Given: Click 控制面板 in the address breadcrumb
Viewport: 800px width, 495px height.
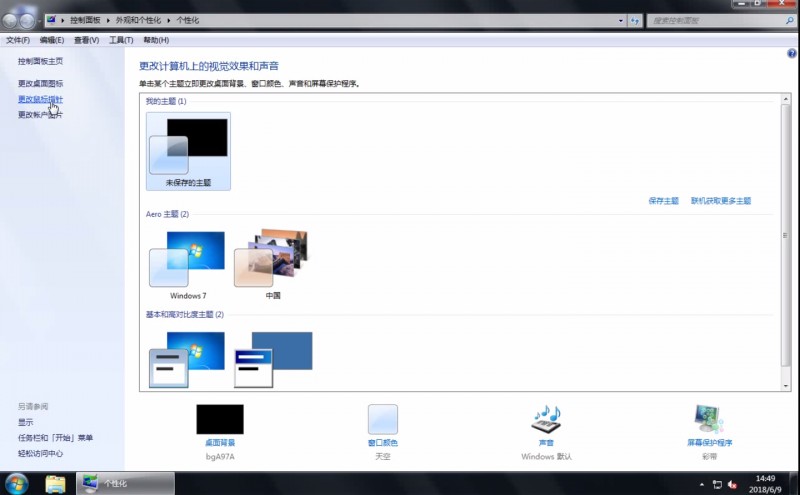Looking at the screenshot, I should point(85,20).
